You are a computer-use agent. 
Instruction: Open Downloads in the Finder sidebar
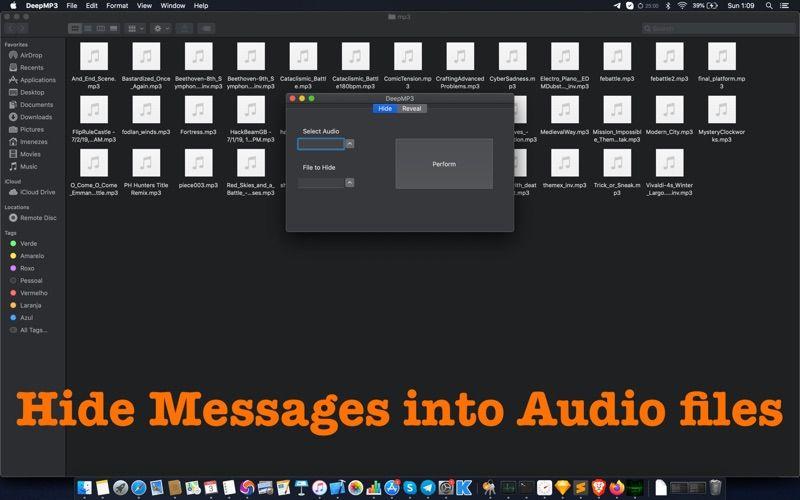pos(36,117)
